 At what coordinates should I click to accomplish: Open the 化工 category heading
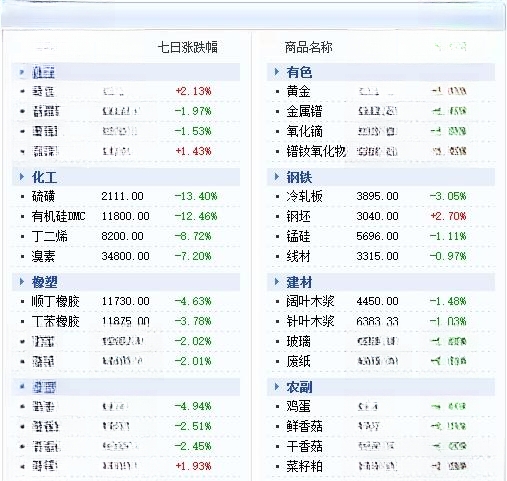[x=44, y=177]
